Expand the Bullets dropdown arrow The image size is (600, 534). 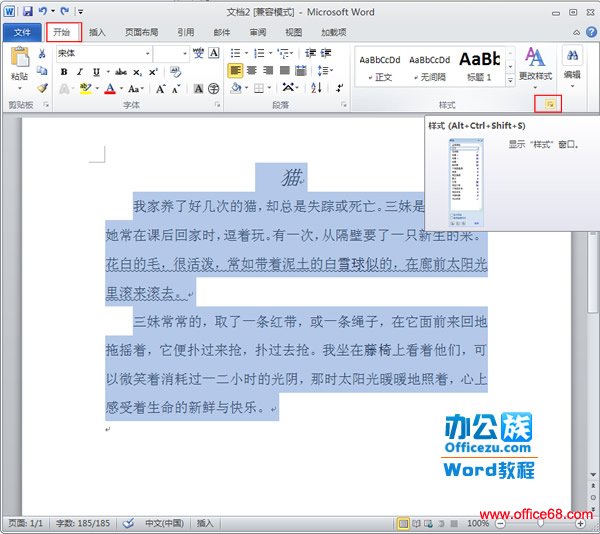pyautogui.click(x=246, y=53)
